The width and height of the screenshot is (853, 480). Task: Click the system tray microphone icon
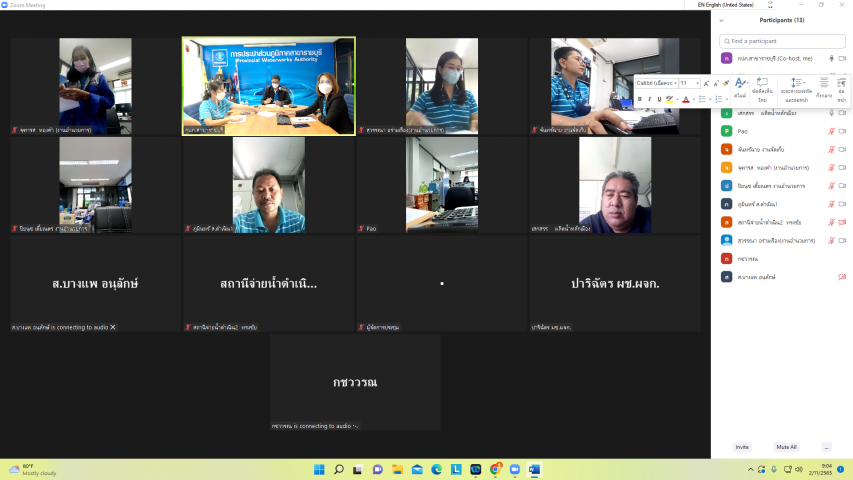(774, 469)
